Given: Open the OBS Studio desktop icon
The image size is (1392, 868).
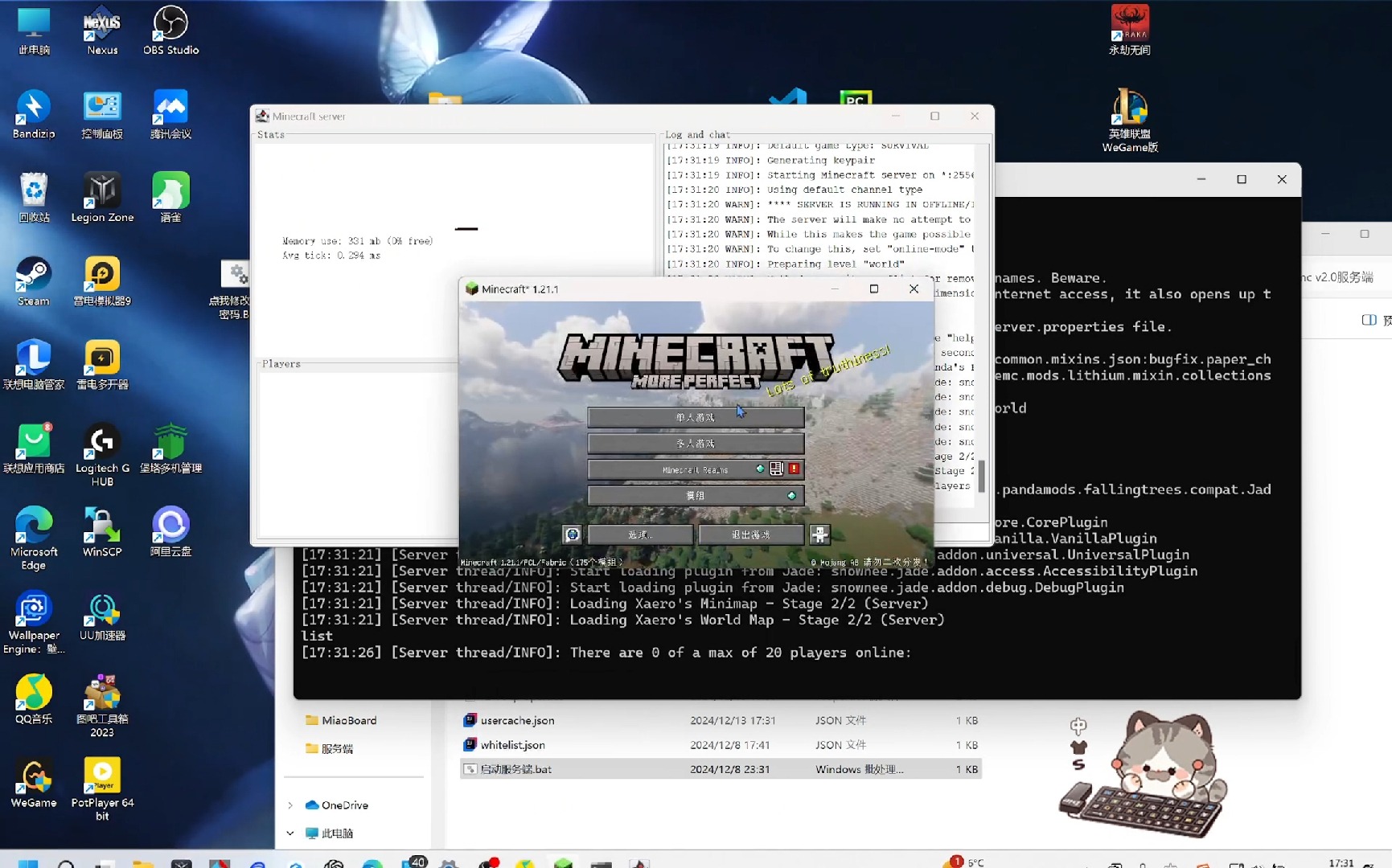Looking at the screenshot, I should [170, 31].
